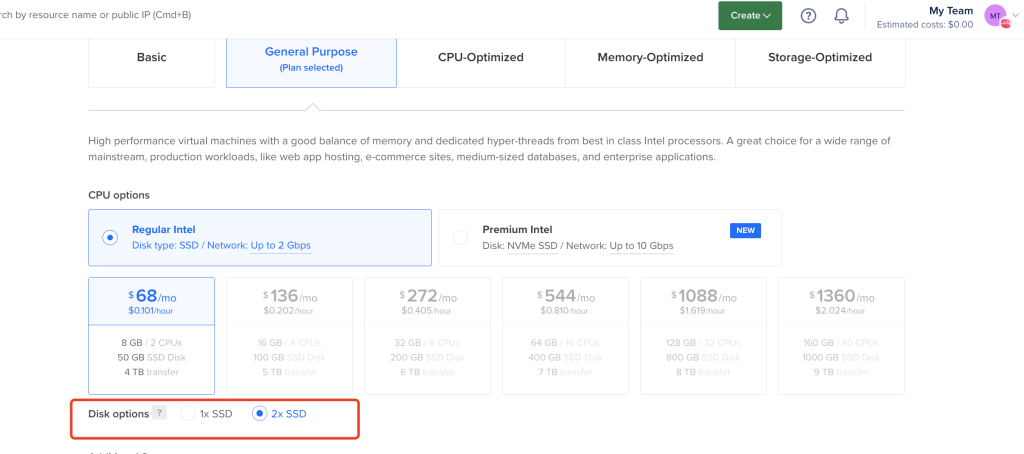Screen dimensions: 1024x454
Task: Click the MT team avatar
Action: tap(995, 16)
